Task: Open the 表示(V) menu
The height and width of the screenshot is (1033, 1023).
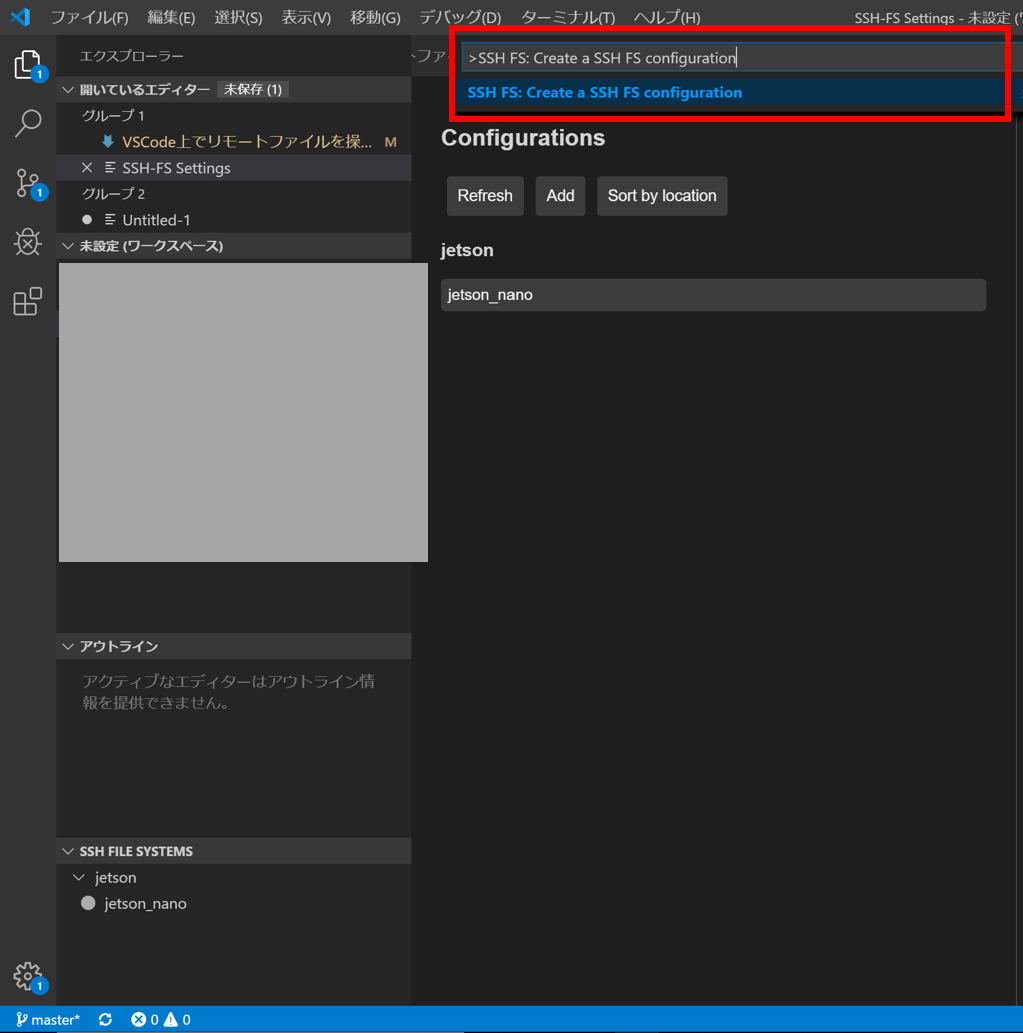Action: [x=306, y=17]
